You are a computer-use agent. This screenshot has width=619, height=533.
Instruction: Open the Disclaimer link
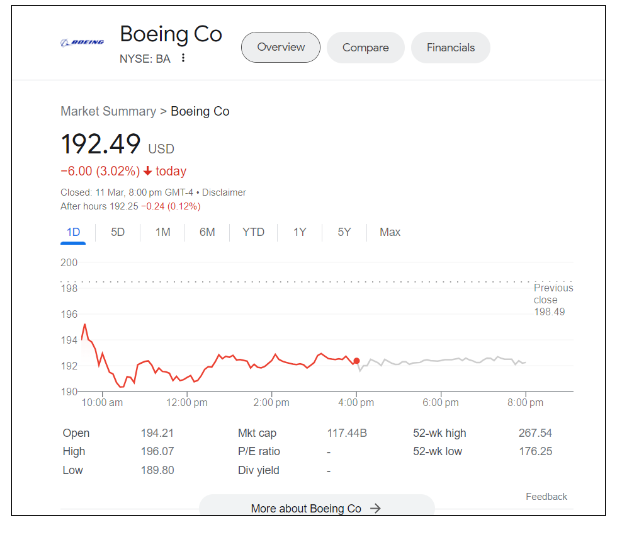pos(225,192)
